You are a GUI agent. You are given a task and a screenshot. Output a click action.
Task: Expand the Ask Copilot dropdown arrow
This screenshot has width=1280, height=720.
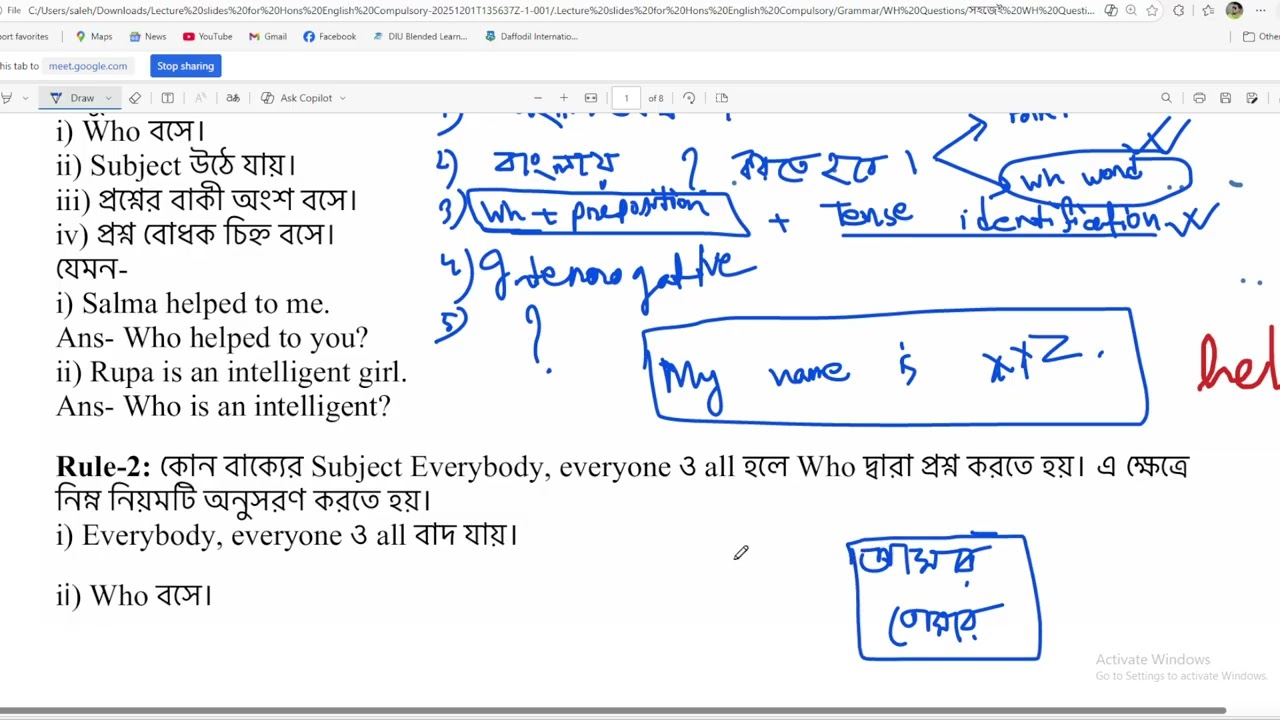pos(342,98)
